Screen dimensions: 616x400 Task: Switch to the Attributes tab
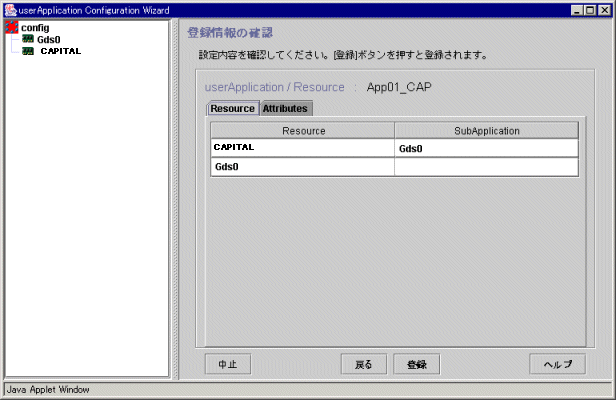tap(285, 108)
